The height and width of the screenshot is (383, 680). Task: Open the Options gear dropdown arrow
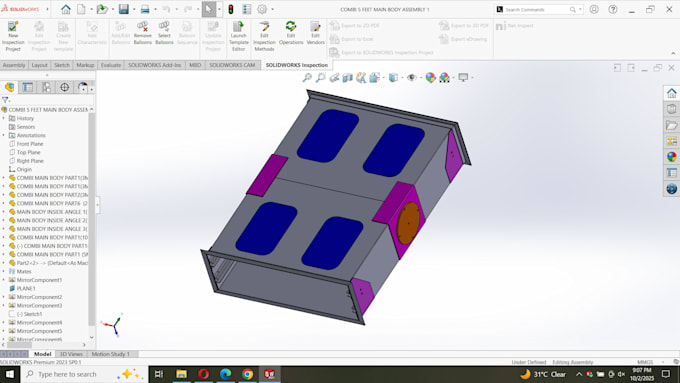272,9
